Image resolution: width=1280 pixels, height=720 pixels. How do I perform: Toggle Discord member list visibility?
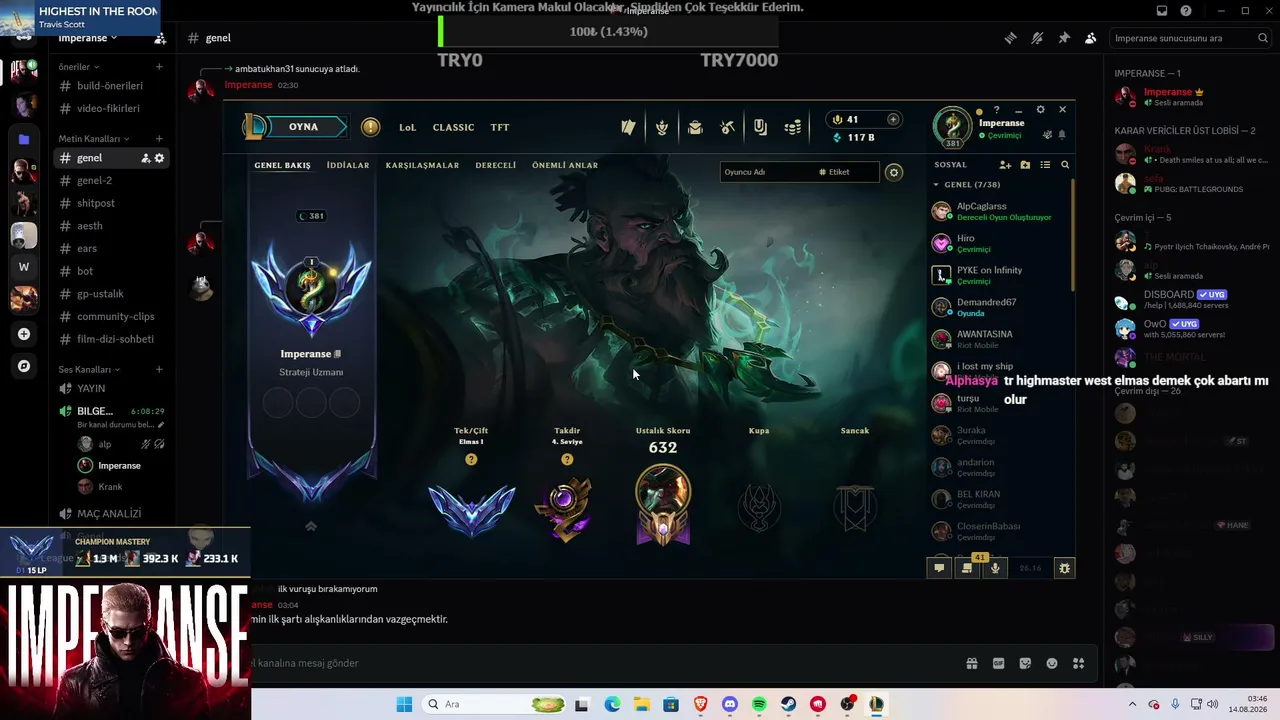(x=1090, y=38)
